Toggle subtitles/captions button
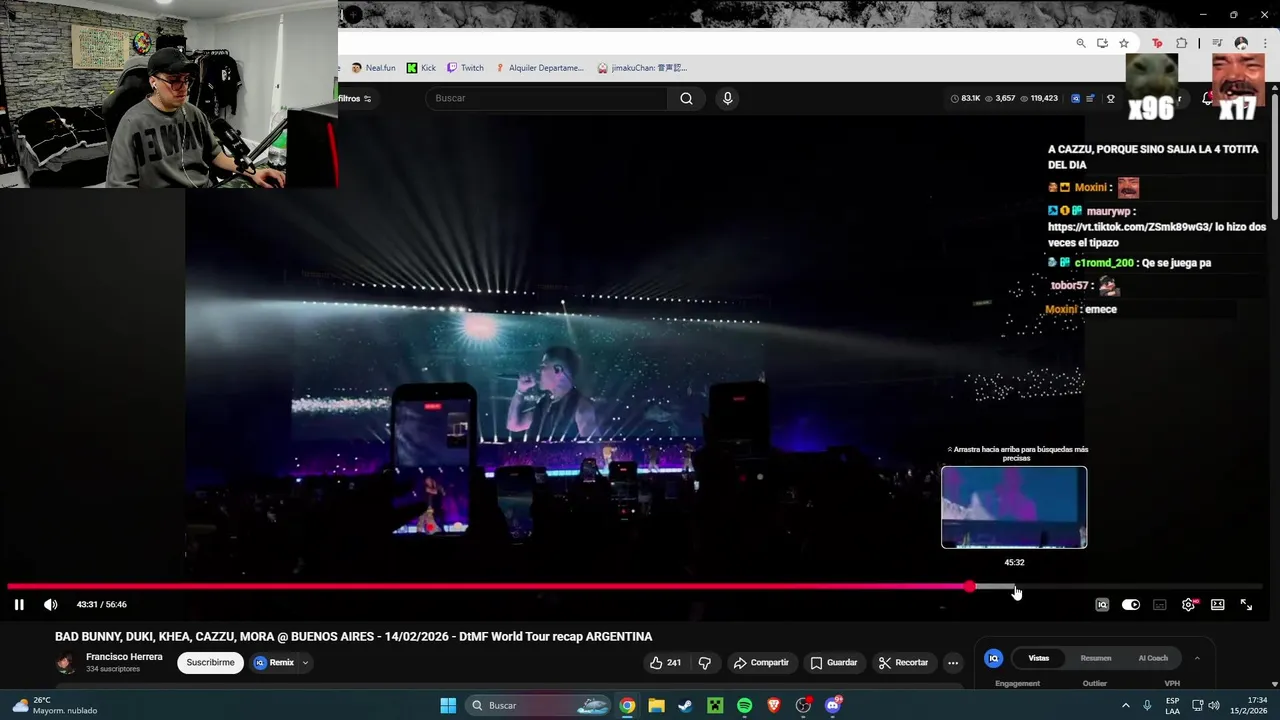 [1160, 604]
